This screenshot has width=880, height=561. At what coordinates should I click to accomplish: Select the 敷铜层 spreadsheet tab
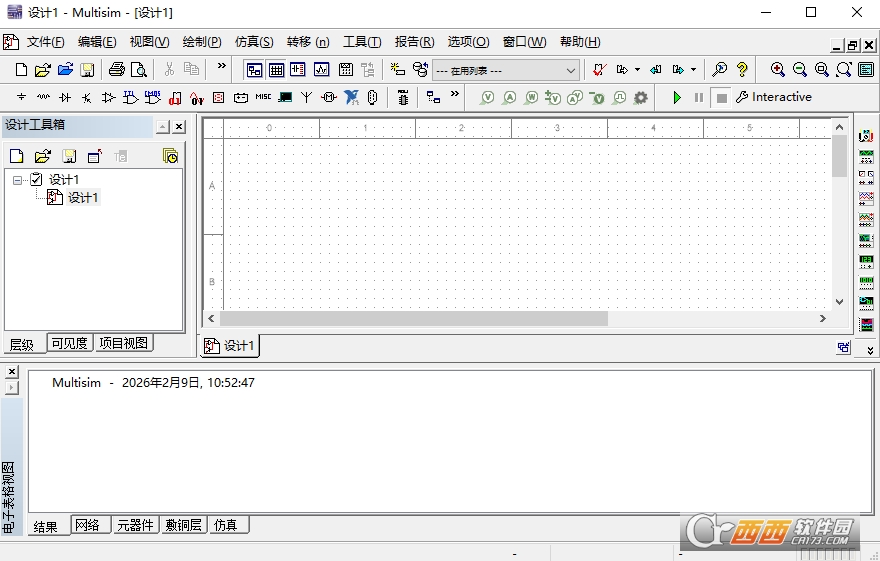(184, 525)
